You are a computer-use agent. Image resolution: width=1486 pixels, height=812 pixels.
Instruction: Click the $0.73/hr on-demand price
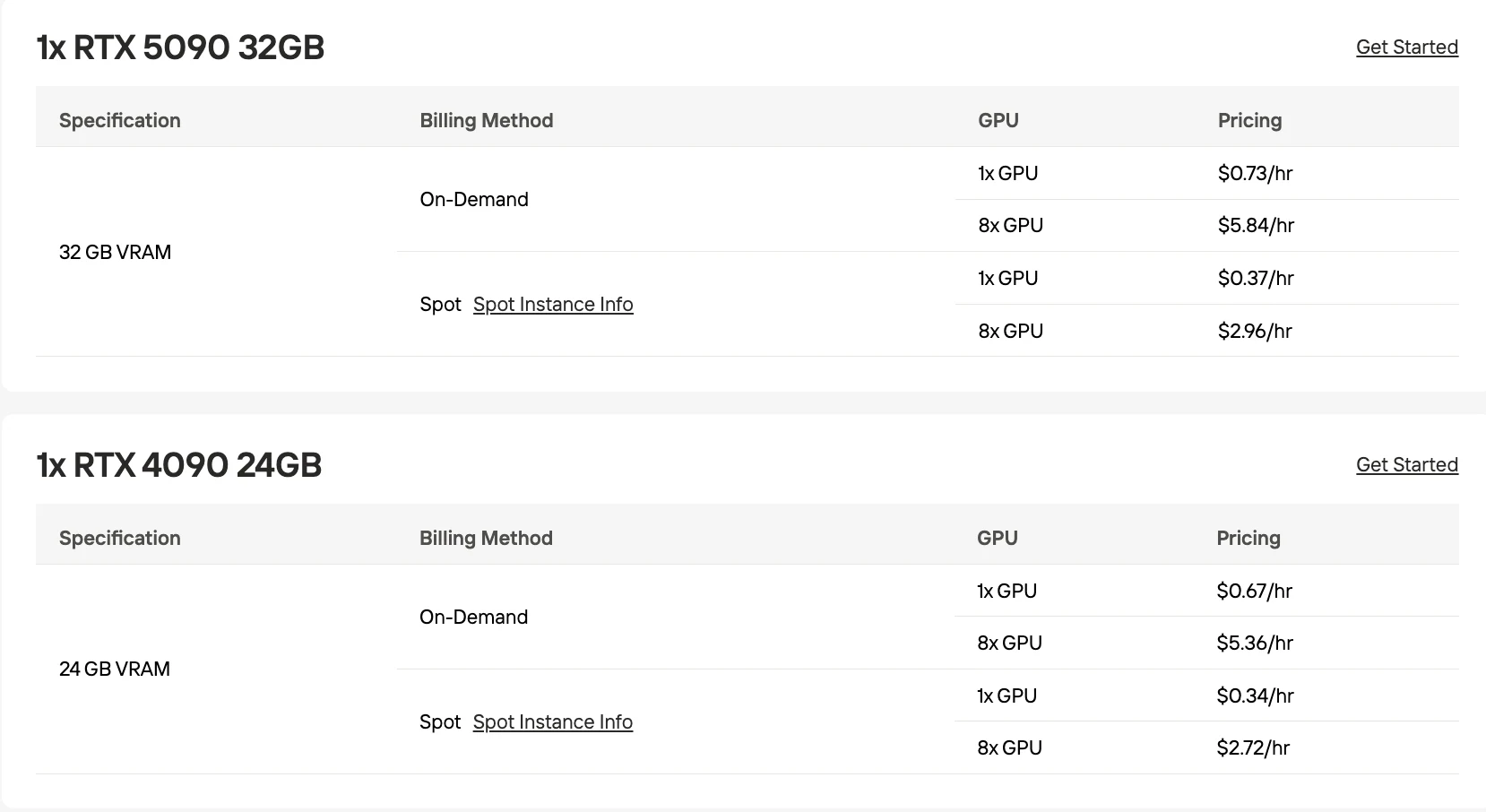click(x=1255, y=173)
